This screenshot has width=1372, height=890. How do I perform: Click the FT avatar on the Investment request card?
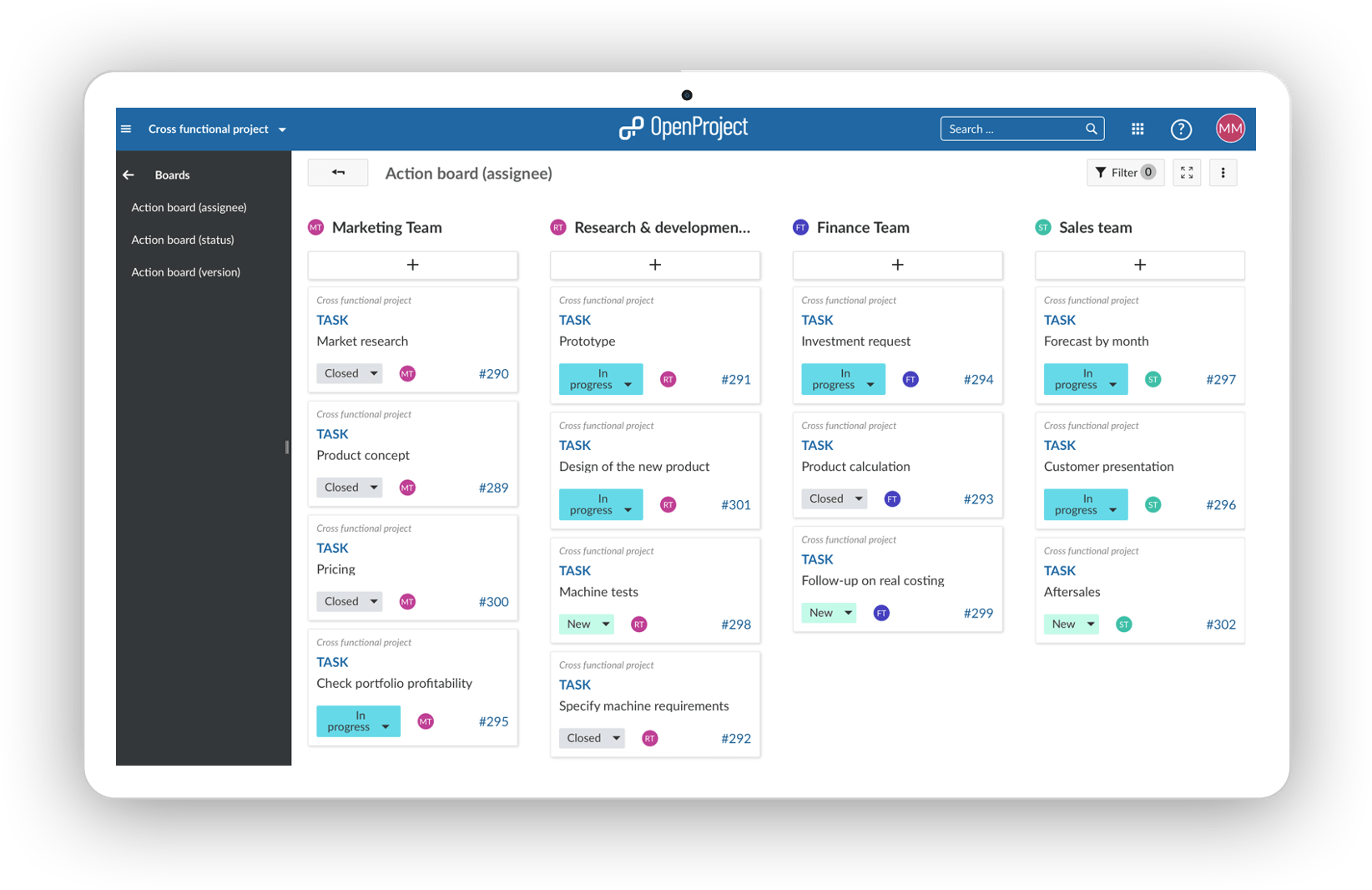[x=910, y=379]
